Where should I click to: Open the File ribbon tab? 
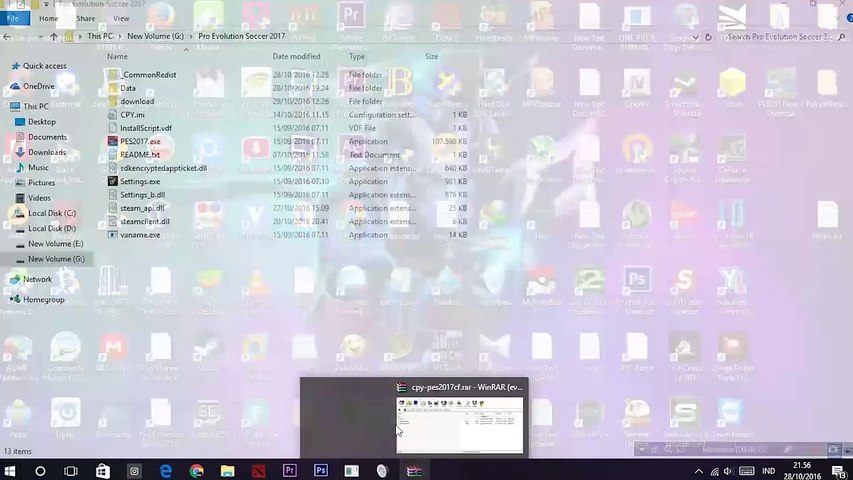click(x=13, y=18)
